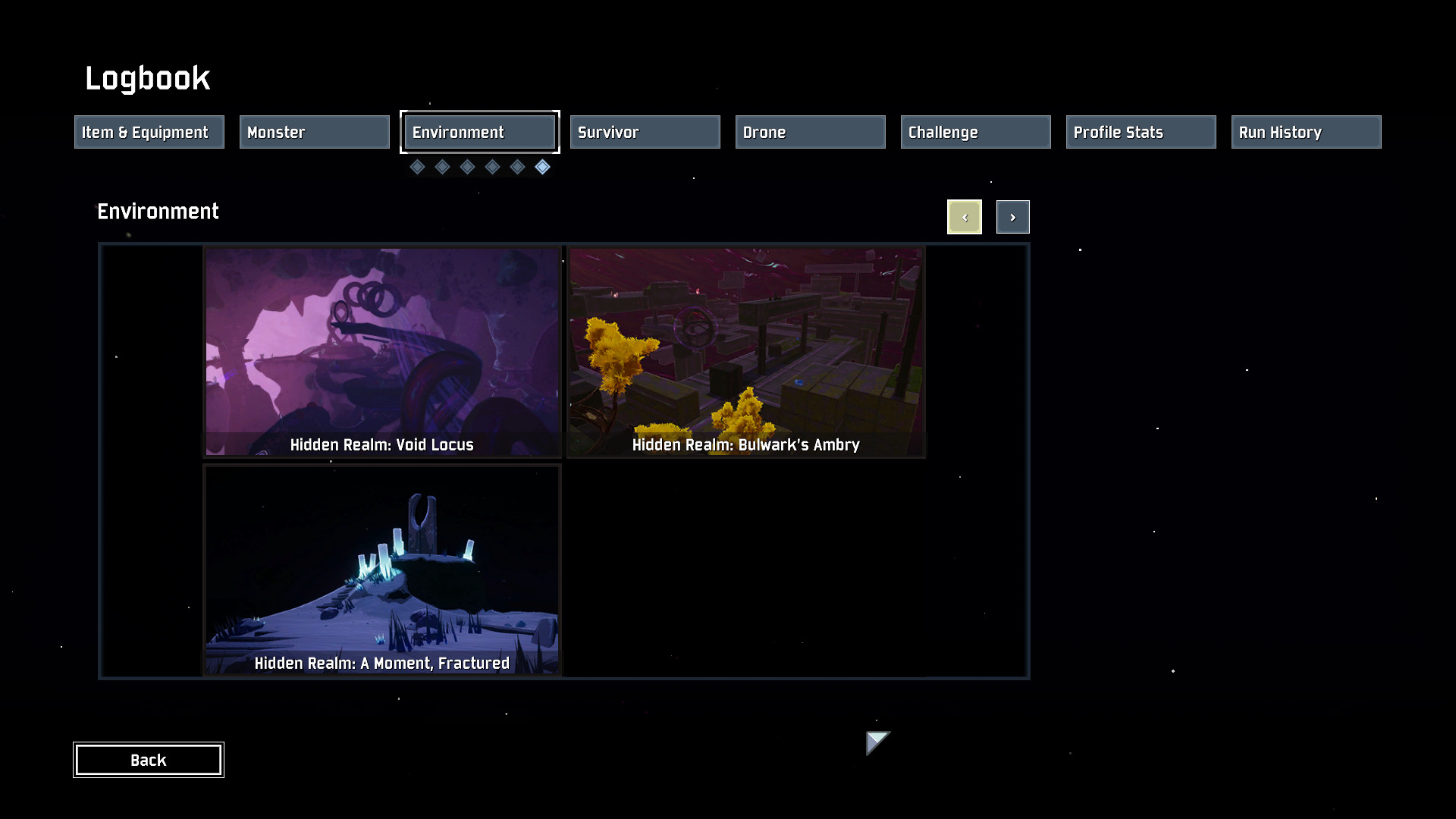
Task: Open the Challenge tab
Action: [975, 132]
